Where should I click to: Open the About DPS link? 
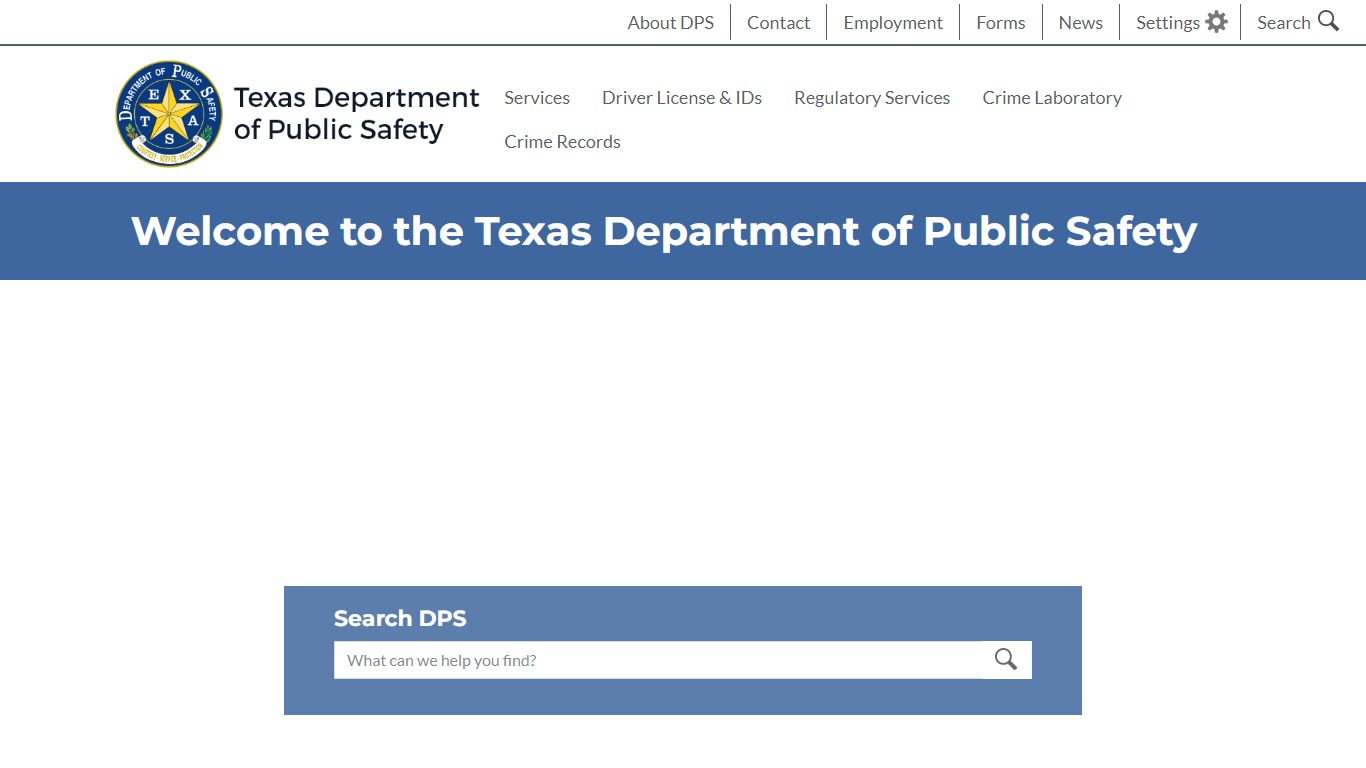click(671, 23)
